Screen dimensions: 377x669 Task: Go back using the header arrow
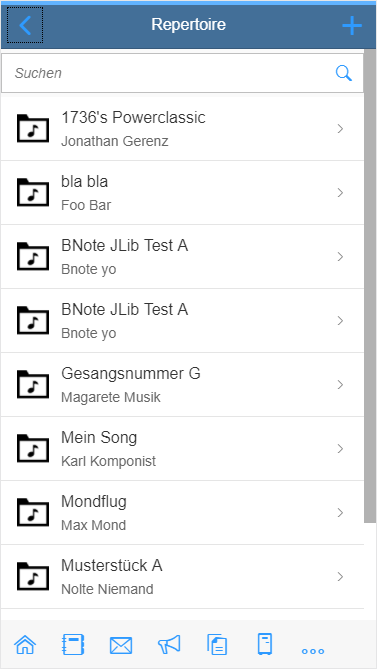click(x=25, y=25)
